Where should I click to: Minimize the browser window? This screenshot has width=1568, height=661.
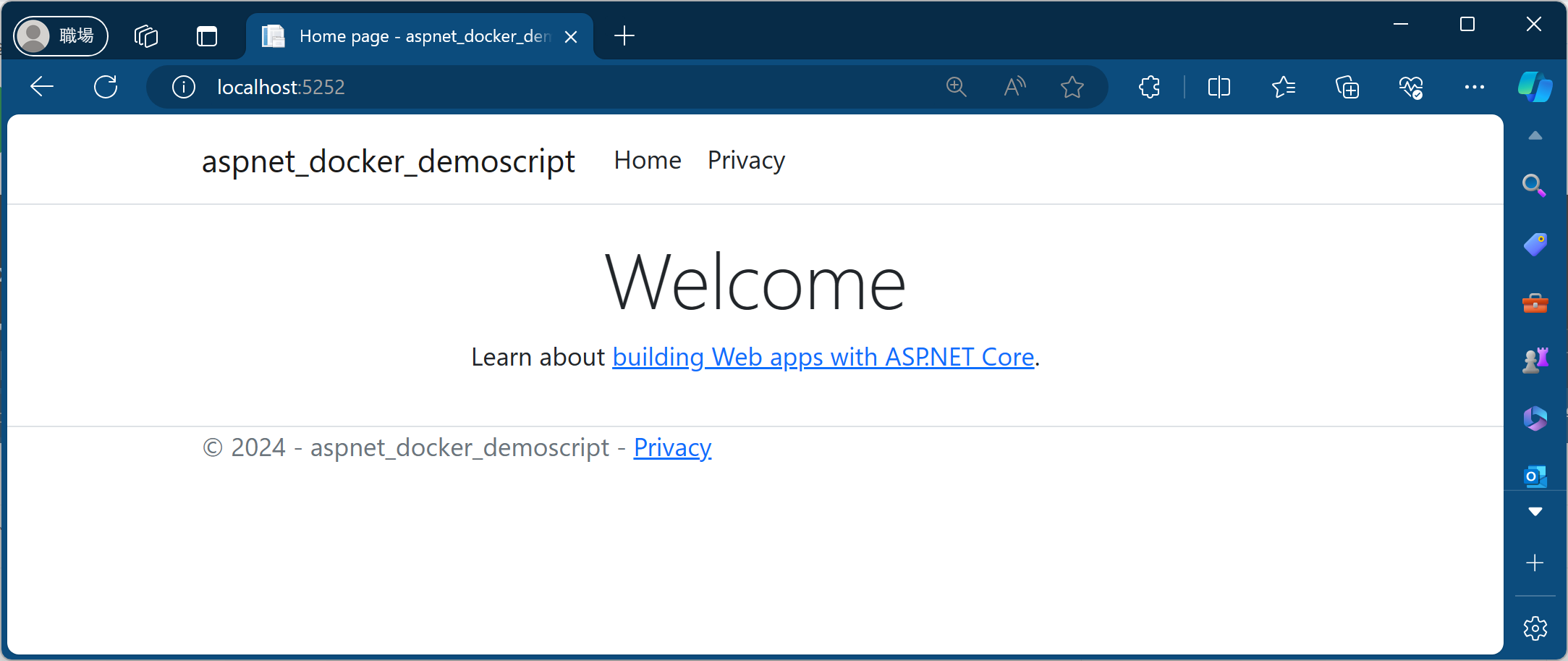click(x=1401, y=24)
